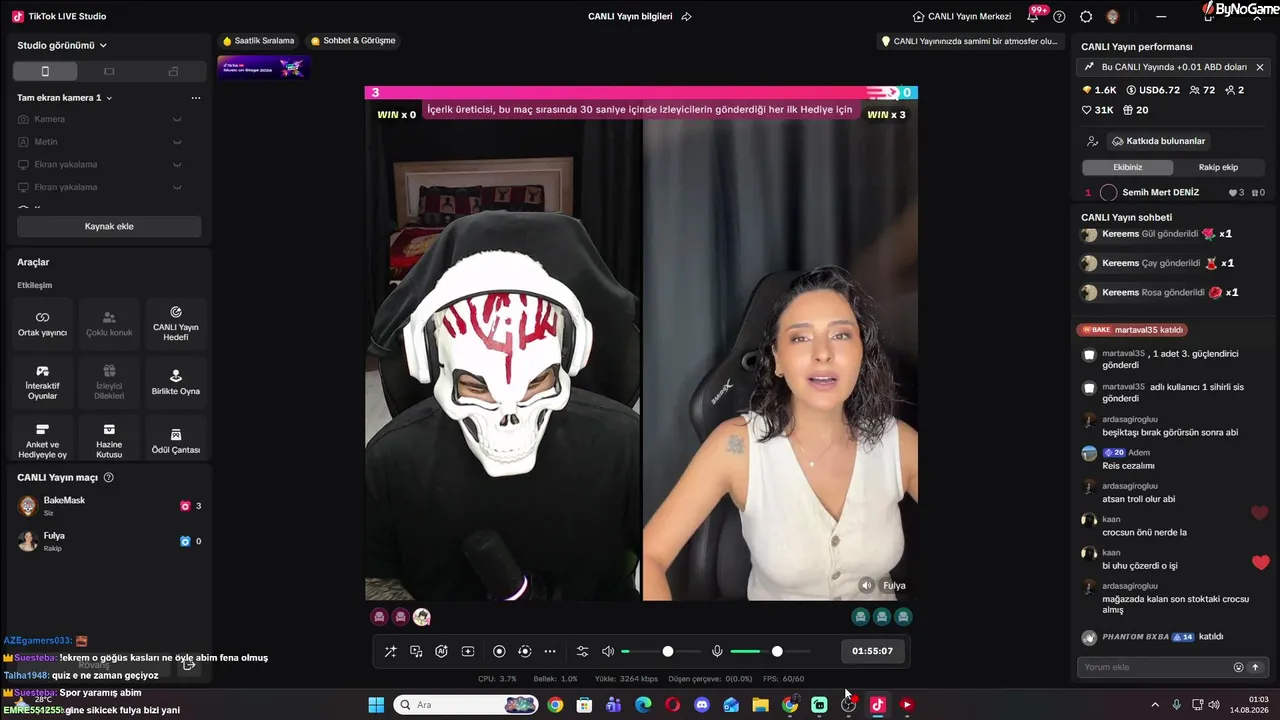Open the İnteraktif Oyunlar tool

pyautogui.click(x=42, y=382)
